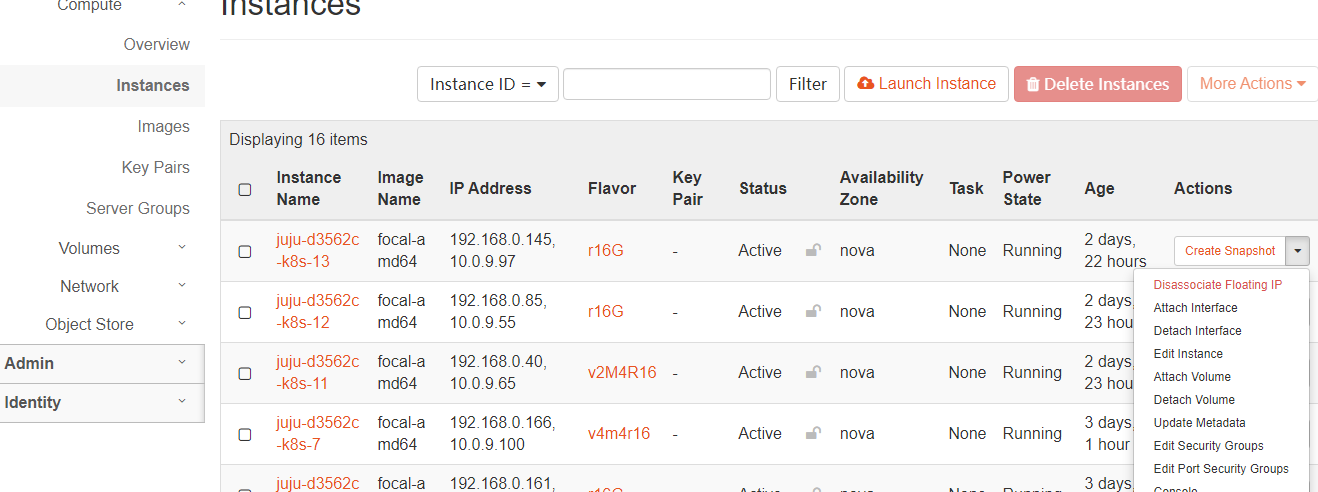Select checkbox for juju-d3562c-k8s-7
The image size is (1318, 492).
click(245, 434)
